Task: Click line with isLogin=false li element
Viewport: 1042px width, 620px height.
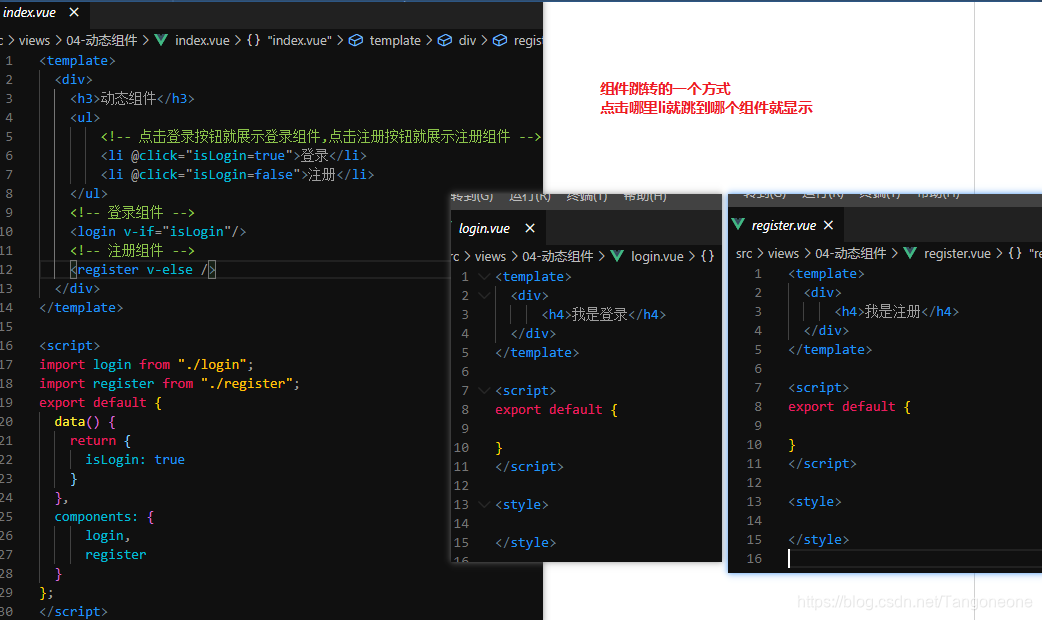Action: (x=237, y=174)
